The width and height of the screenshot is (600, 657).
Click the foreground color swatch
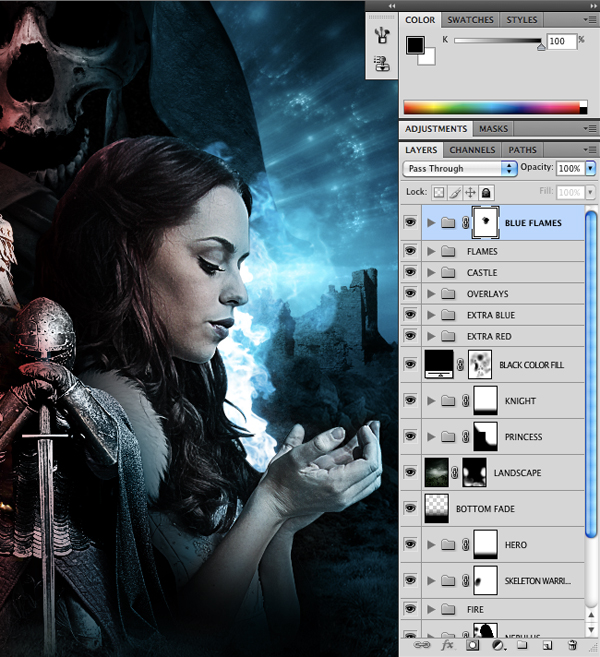tap(415, 45)
